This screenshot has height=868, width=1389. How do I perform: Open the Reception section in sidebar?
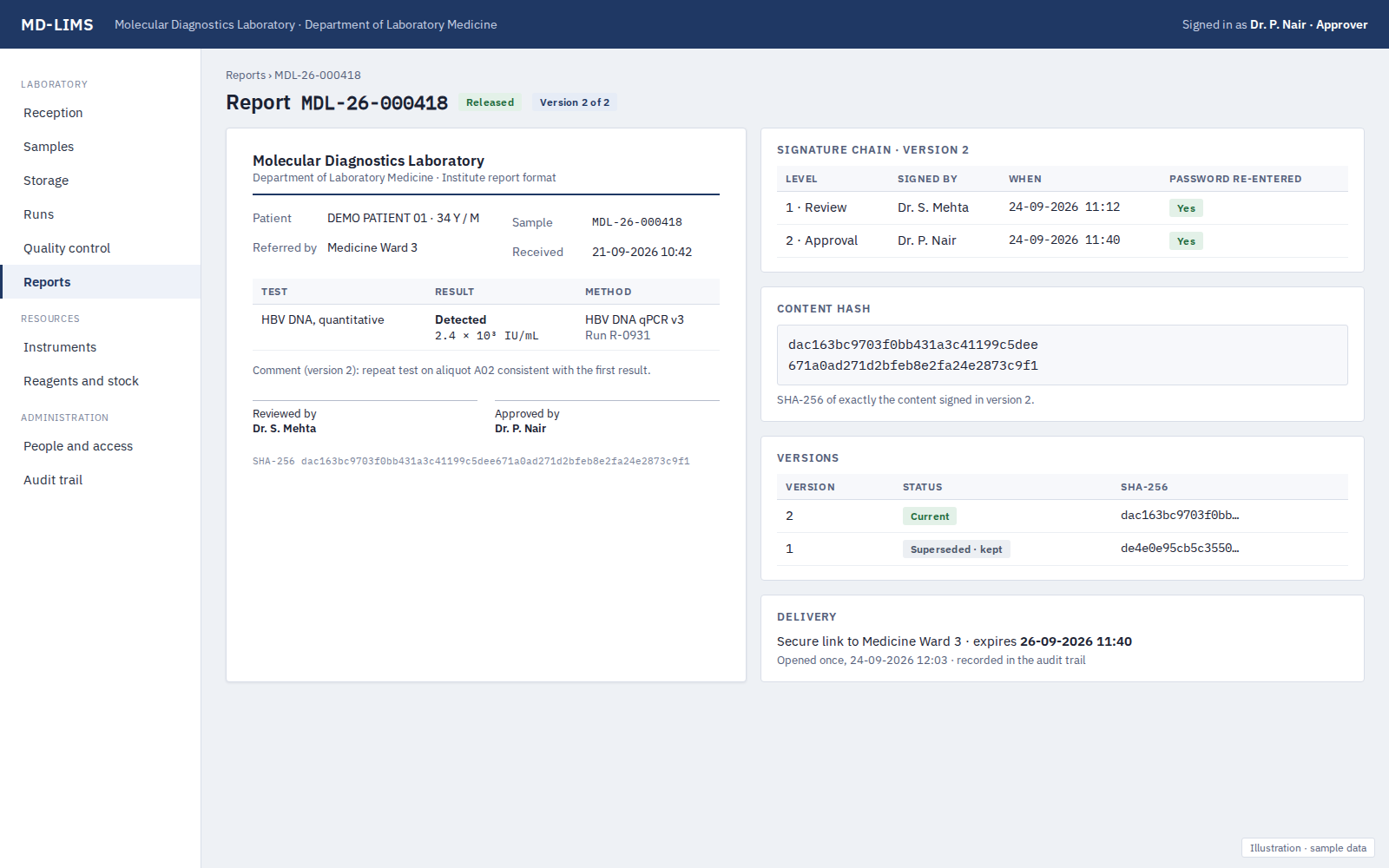(x=100, y=113)
